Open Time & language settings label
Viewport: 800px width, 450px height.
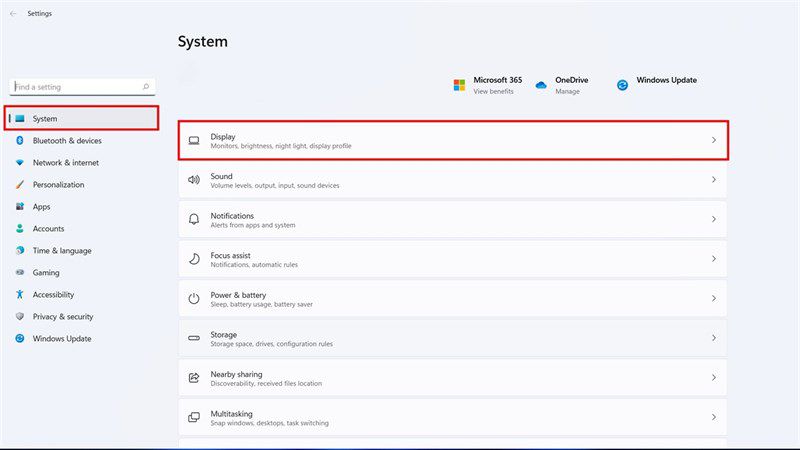(62, 251)
